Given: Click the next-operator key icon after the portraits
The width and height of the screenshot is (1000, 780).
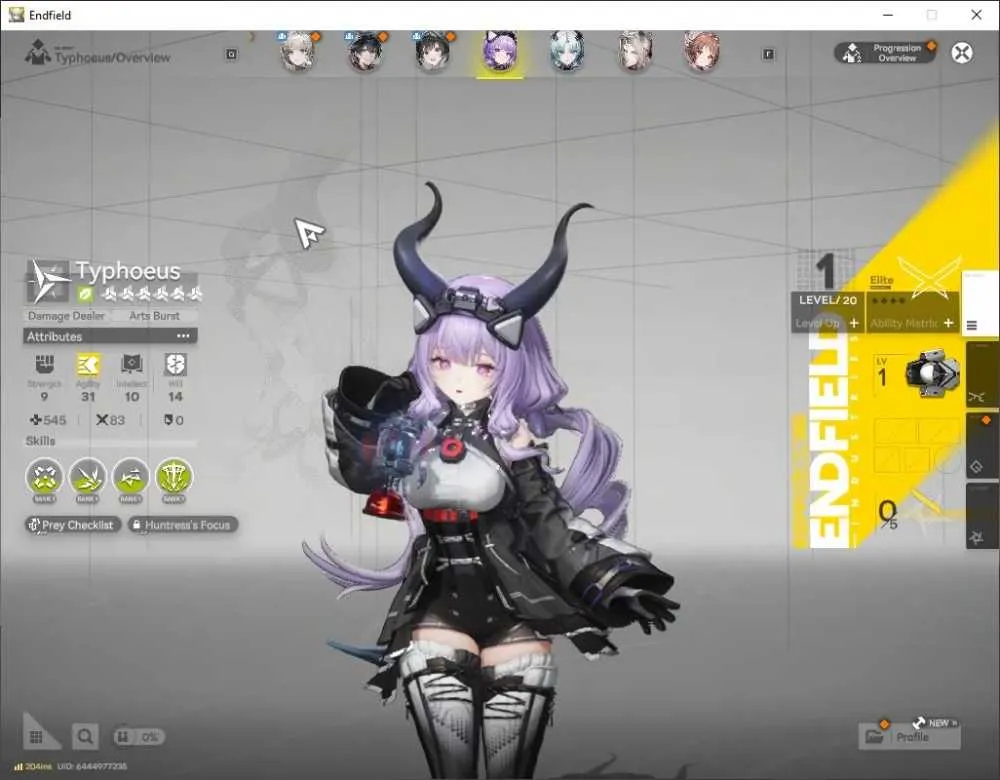Looking at the screenshot, I should pyautogui.click(x=768, y=54).
